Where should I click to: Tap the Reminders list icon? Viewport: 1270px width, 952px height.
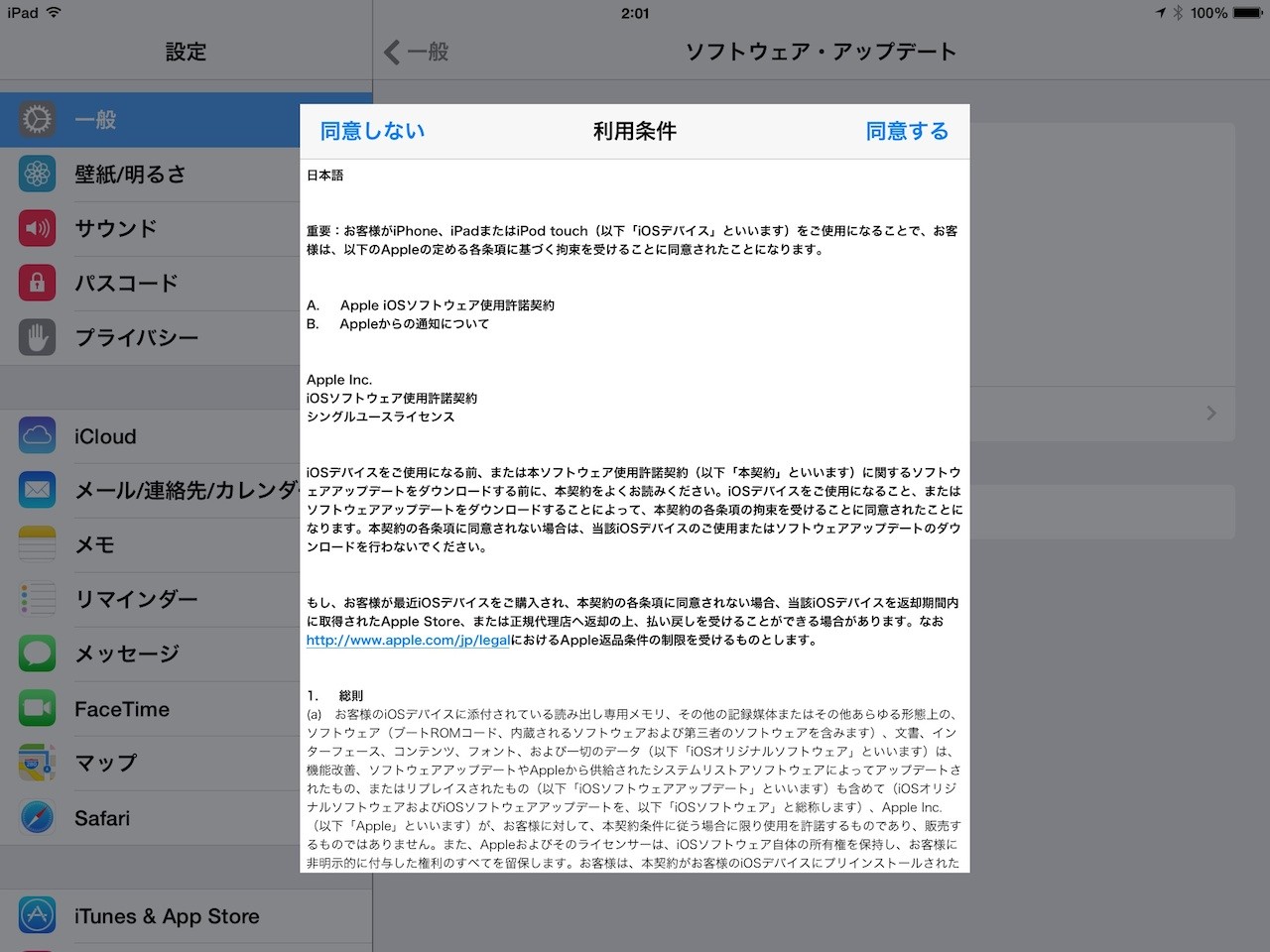click(37, 599)
